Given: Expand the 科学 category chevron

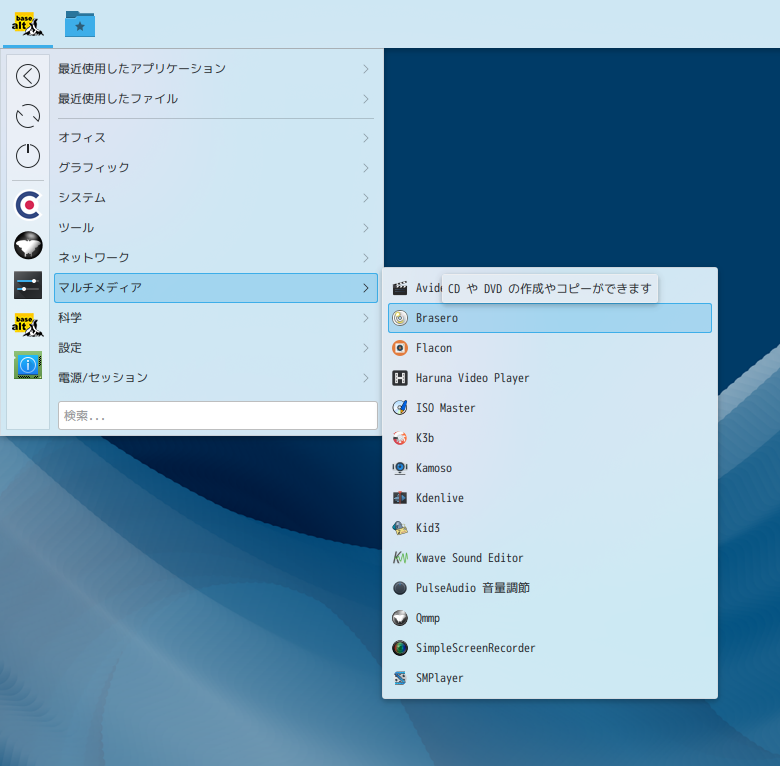Looking at the screenshot, I should [x=366, y=318].
